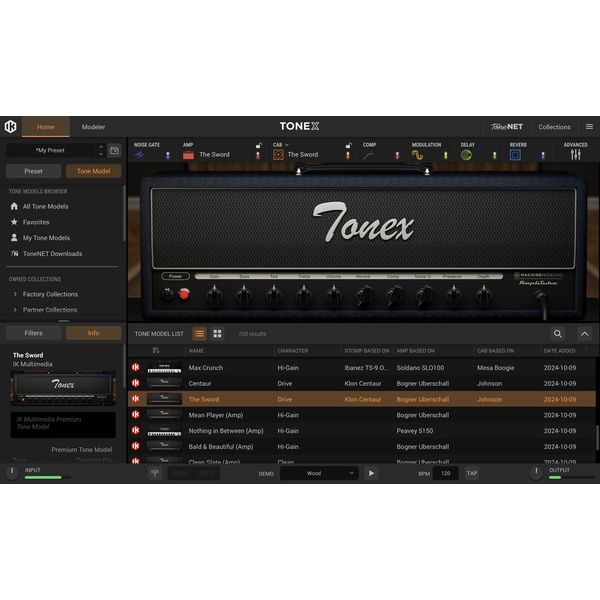Click IK icon on Max Crunch row
This screenshot has width=600, height=600.
tap(135, 367)
